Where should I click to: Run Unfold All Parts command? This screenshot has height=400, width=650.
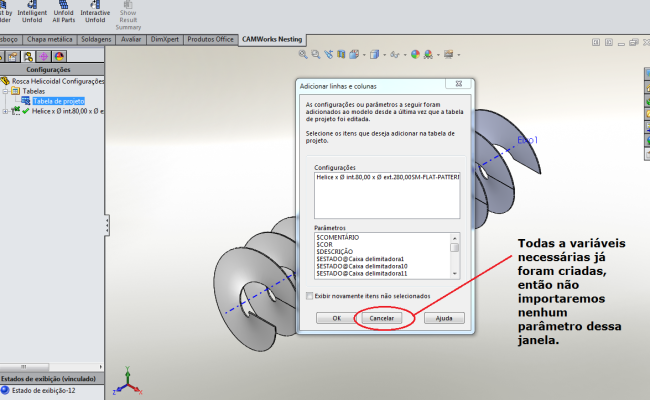coord(63,14)
